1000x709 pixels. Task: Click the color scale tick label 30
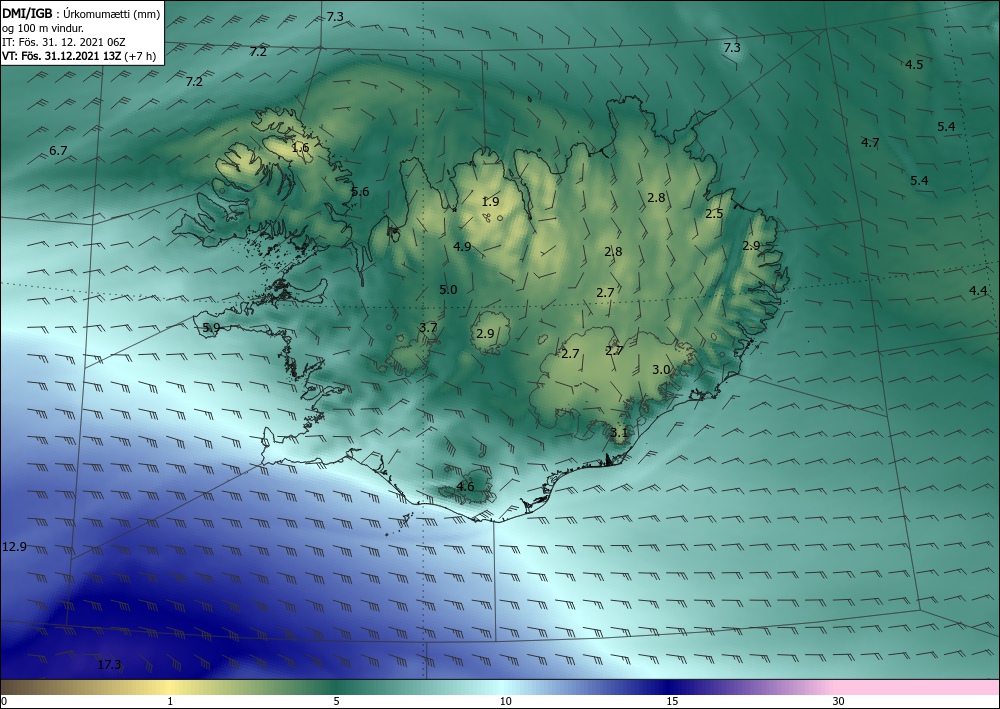[839, 701]
